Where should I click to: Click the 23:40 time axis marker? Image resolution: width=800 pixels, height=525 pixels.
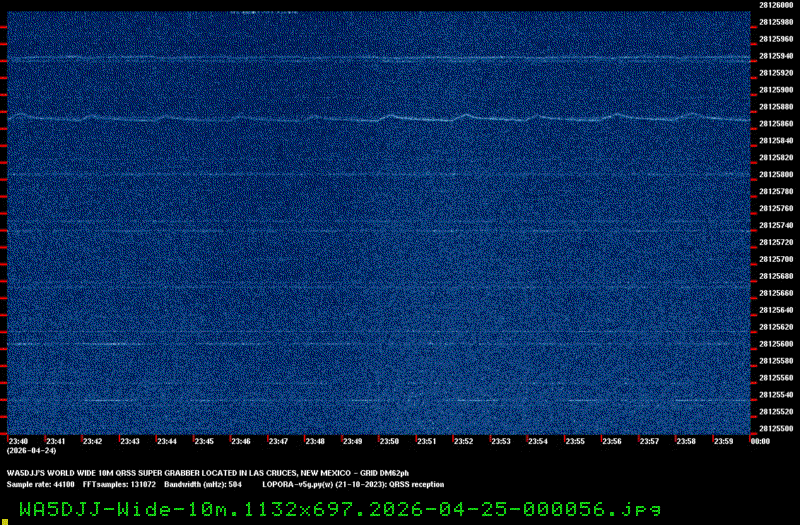18,441
